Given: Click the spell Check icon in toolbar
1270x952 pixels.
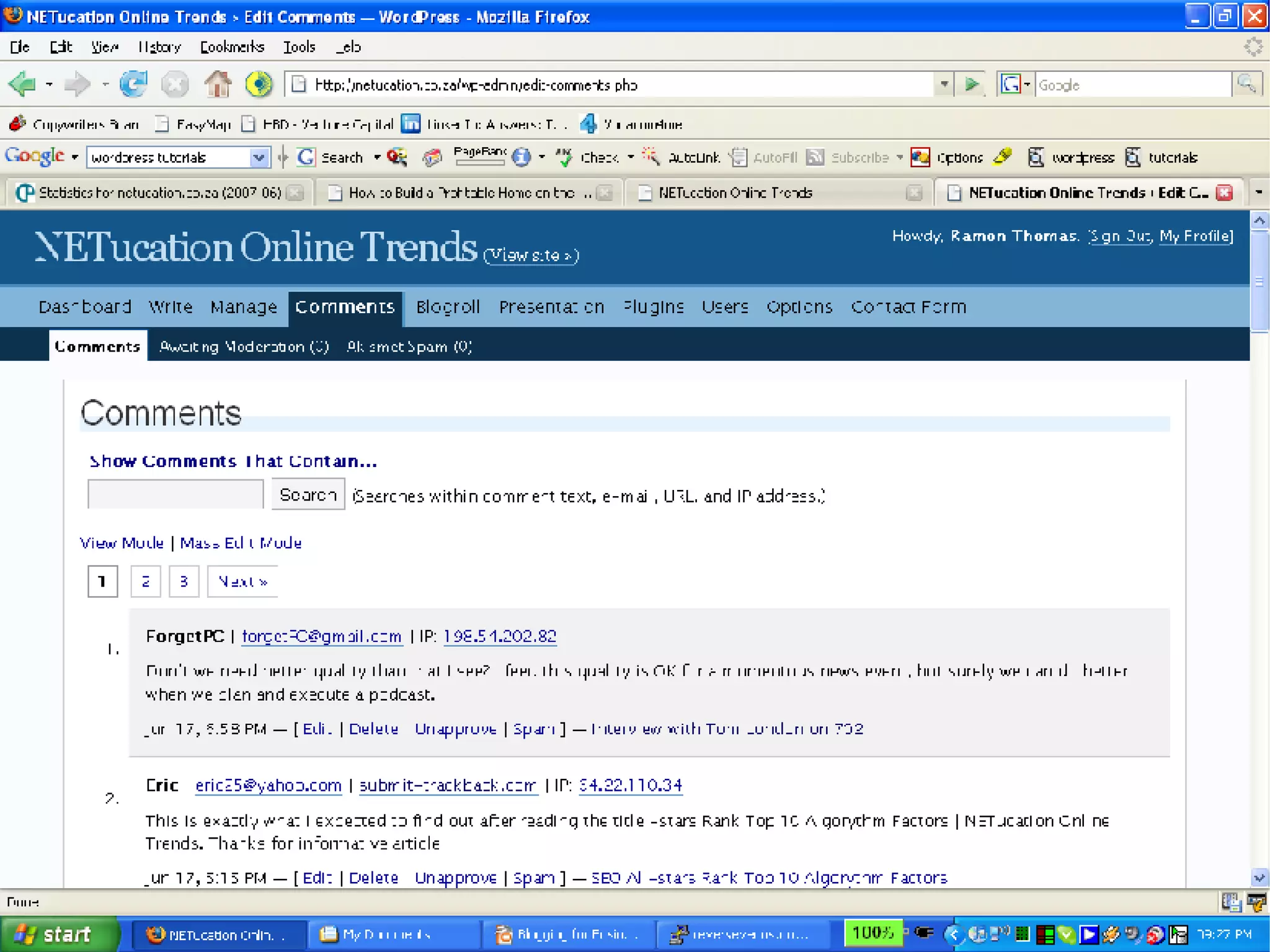Looking at the screenshot, I should (564, 158).
